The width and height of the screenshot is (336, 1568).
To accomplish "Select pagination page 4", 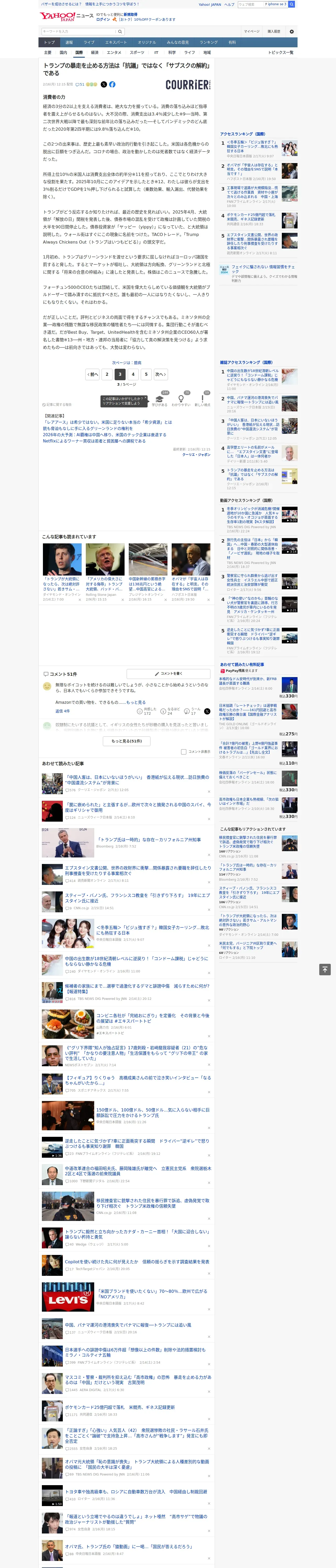I will click(133, 374).
